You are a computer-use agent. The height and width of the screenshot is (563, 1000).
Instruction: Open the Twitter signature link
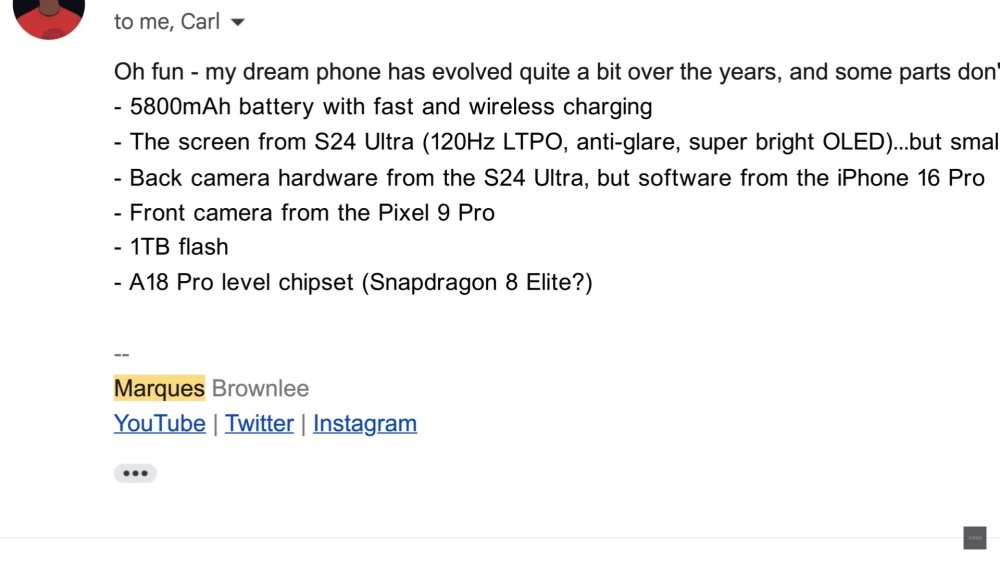[259, 424]
